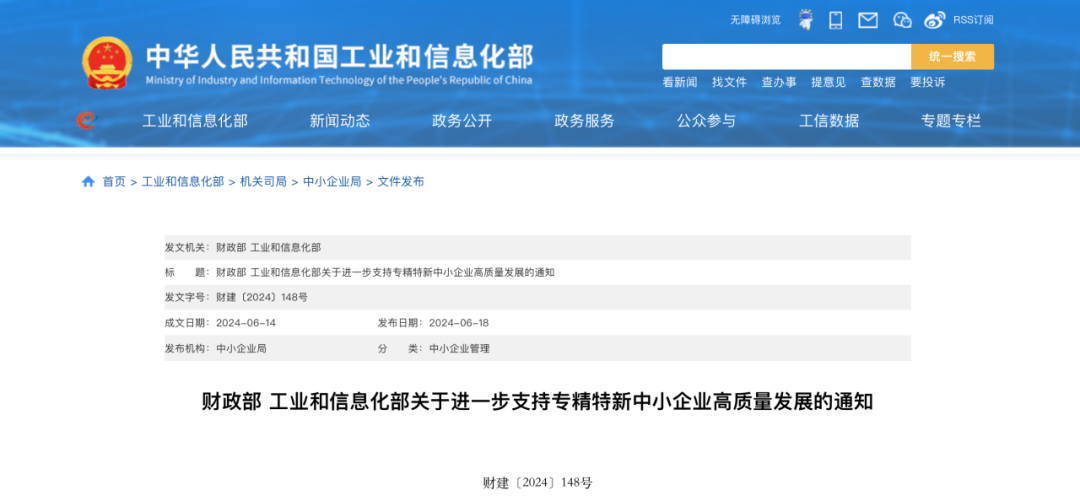Screen dimensions: 1080x501
Task: Open 政务服务 navigation menu
Action: pos(584,121)
